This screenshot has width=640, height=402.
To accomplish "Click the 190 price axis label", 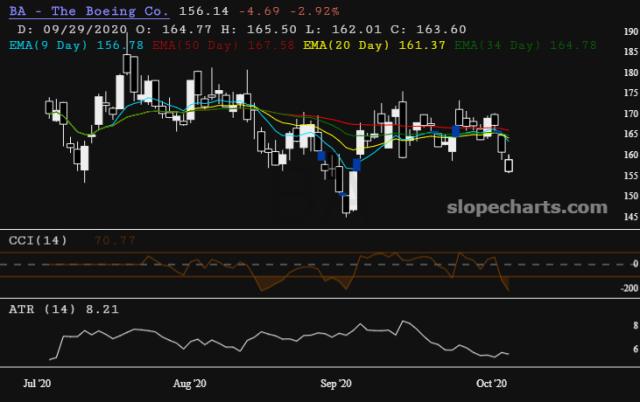I will tap(603, 32).
